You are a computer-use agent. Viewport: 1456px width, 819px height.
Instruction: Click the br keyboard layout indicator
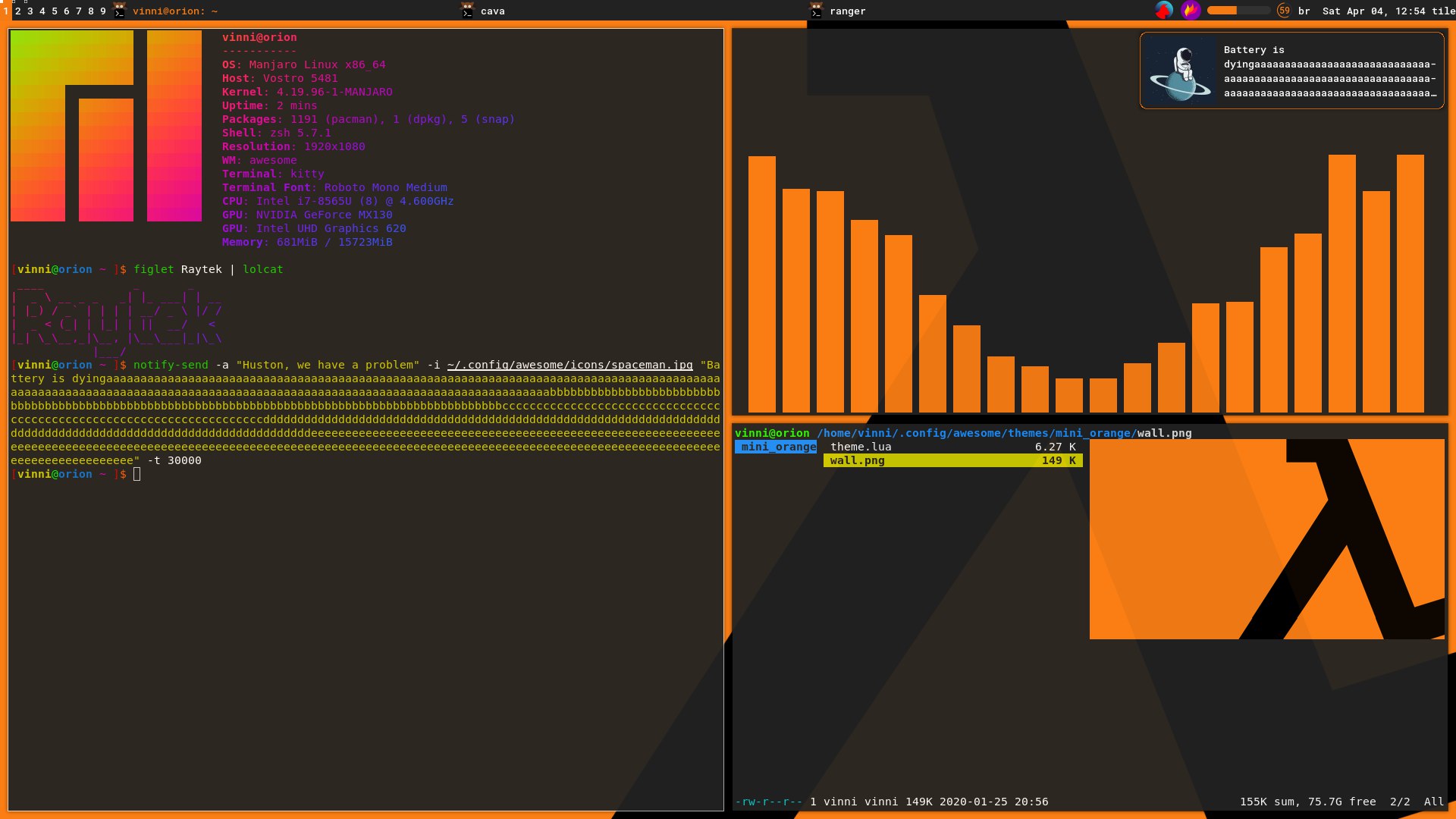coord(1304,11)
